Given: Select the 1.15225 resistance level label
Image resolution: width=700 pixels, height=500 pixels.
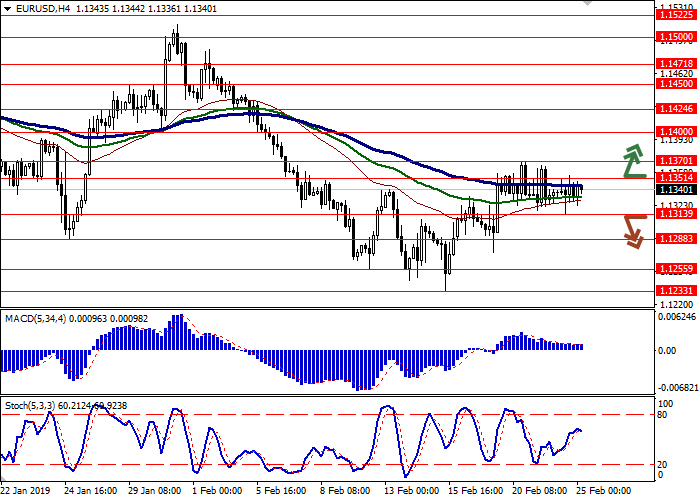Looking at the screenshot, I should click(675, 15).
